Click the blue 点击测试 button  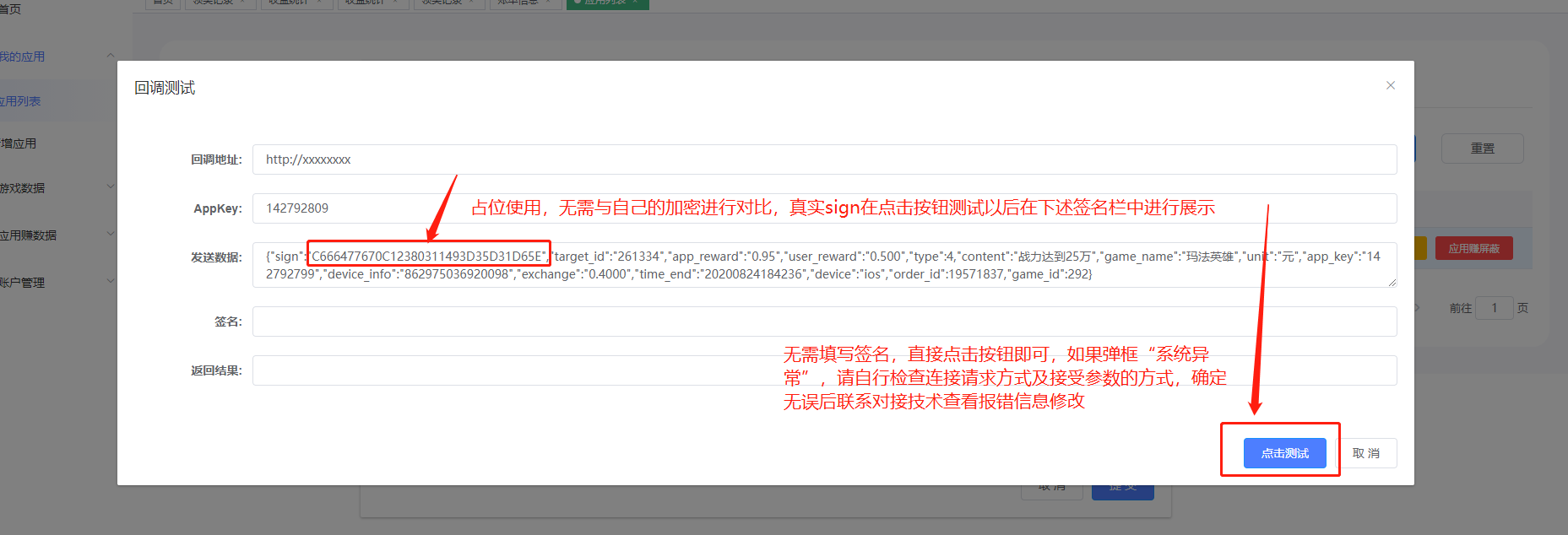point(1284,453)
